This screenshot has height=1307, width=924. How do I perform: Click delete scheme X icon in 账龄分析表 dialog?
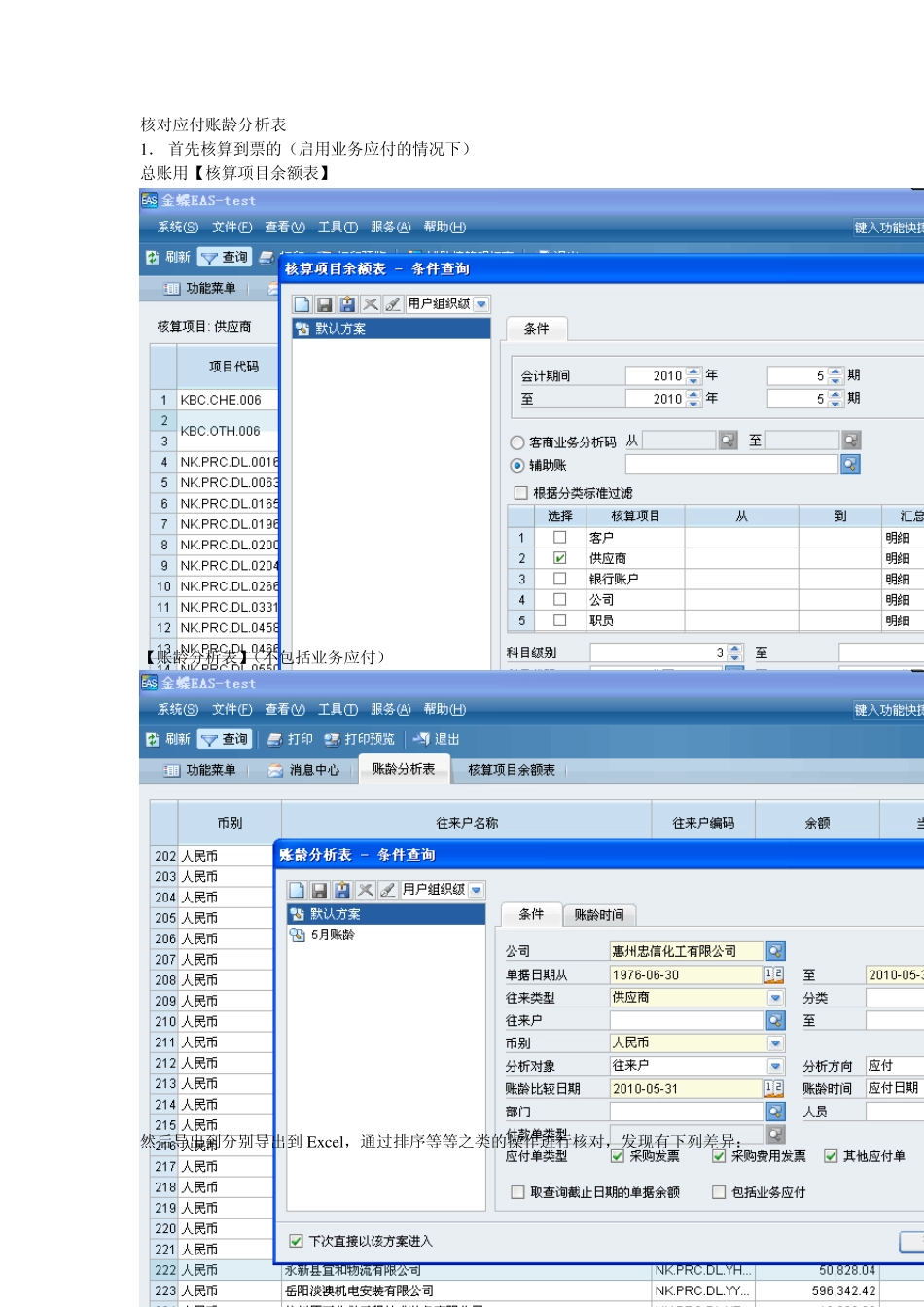click(x=365, y=890)
